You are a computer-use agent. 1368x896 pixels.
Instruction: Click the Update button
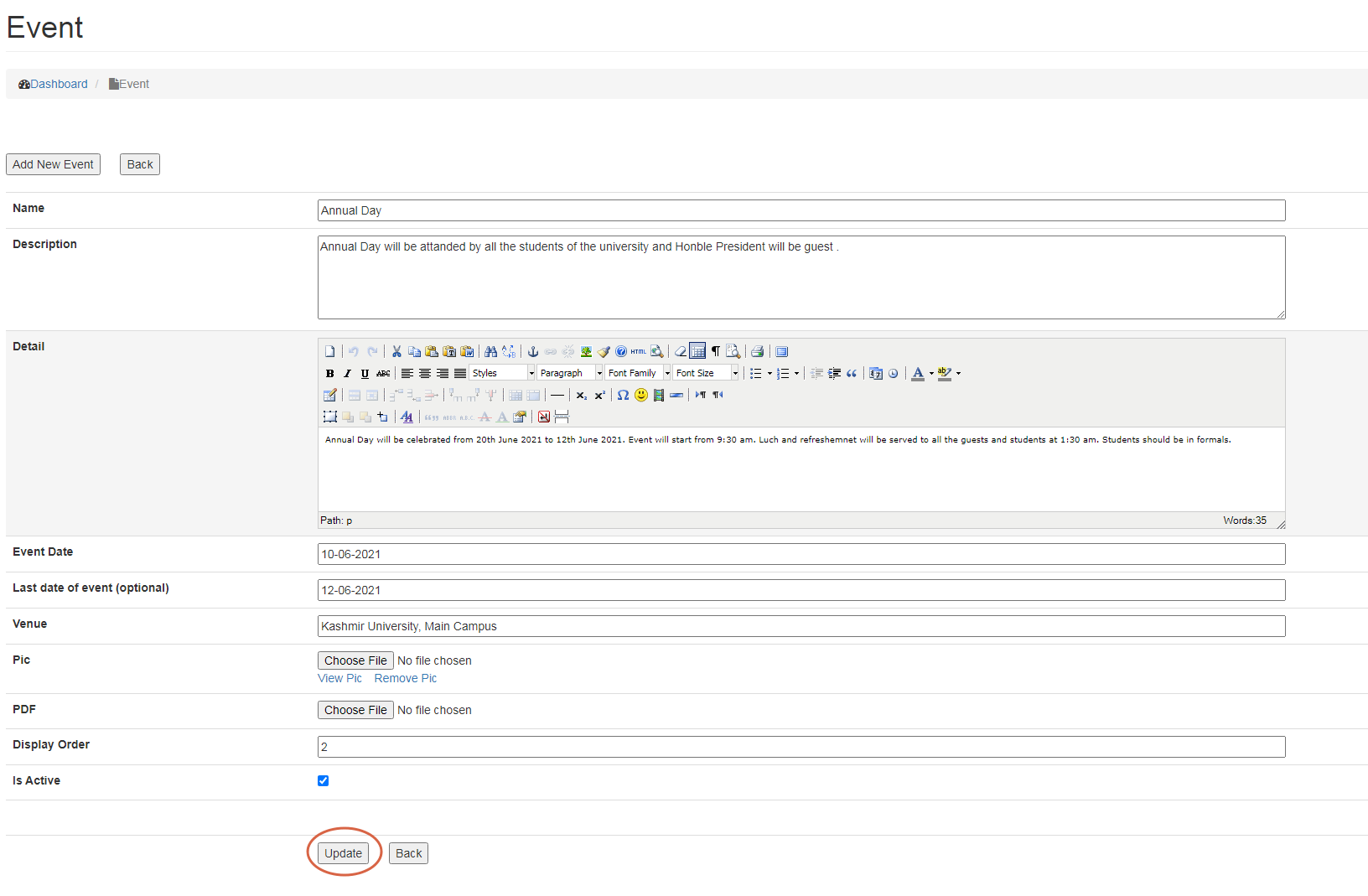(343, 853)
